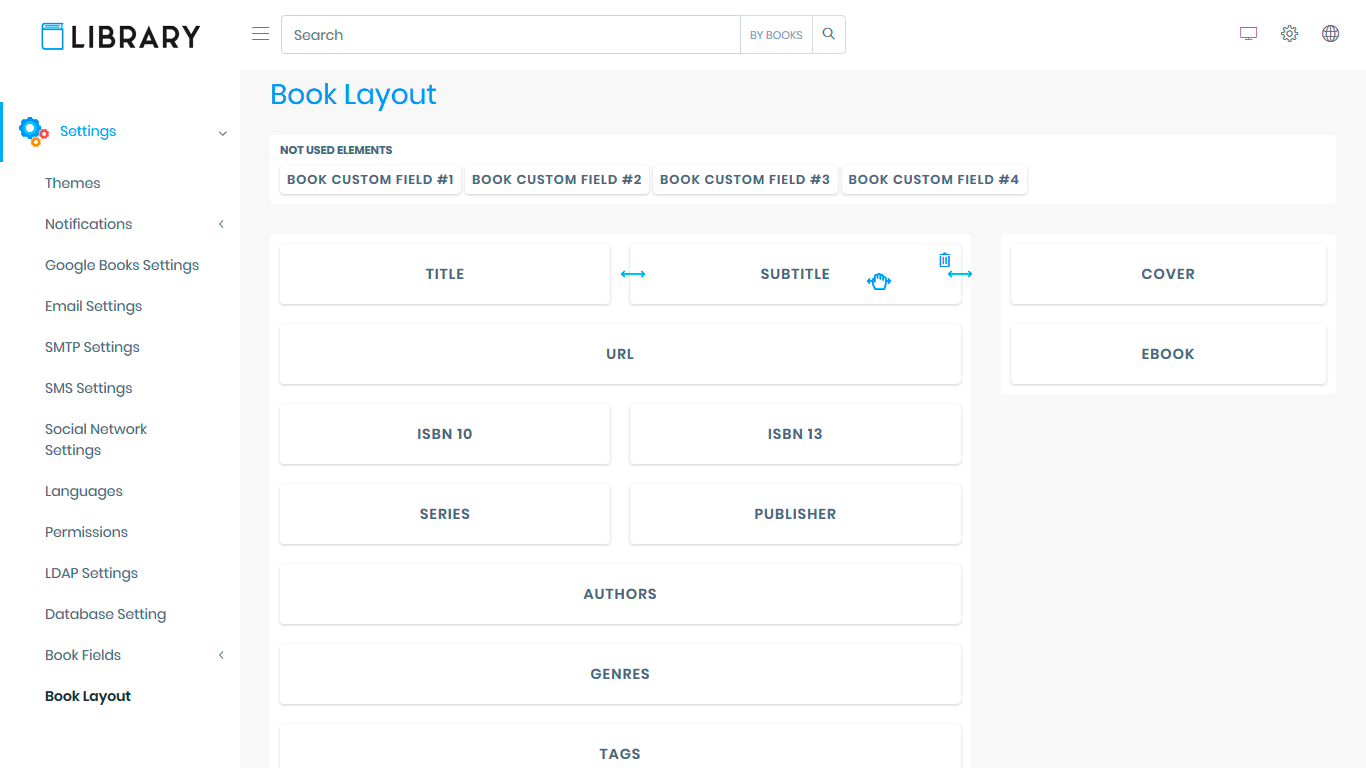Open Google Books Settings link
1366x768 pixels.
122,265
